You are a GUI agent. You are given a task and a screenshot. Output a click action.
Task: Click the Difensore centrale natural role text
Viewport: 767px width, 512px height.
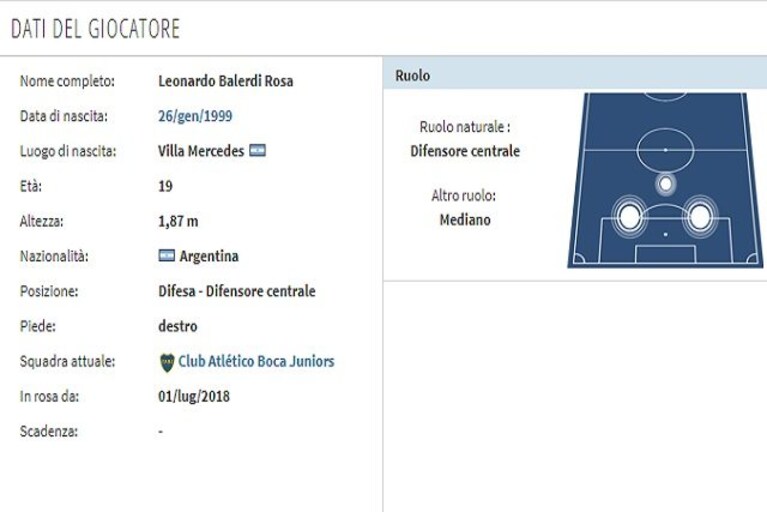(465, 151)
